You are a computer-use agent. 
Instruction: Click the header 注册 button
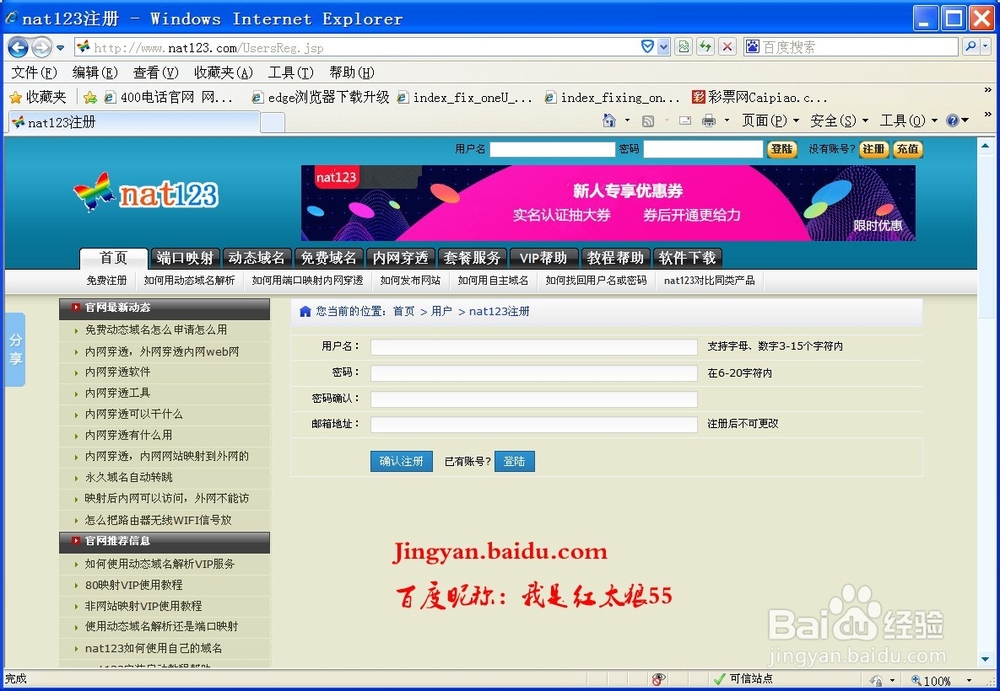click(874, 149)
